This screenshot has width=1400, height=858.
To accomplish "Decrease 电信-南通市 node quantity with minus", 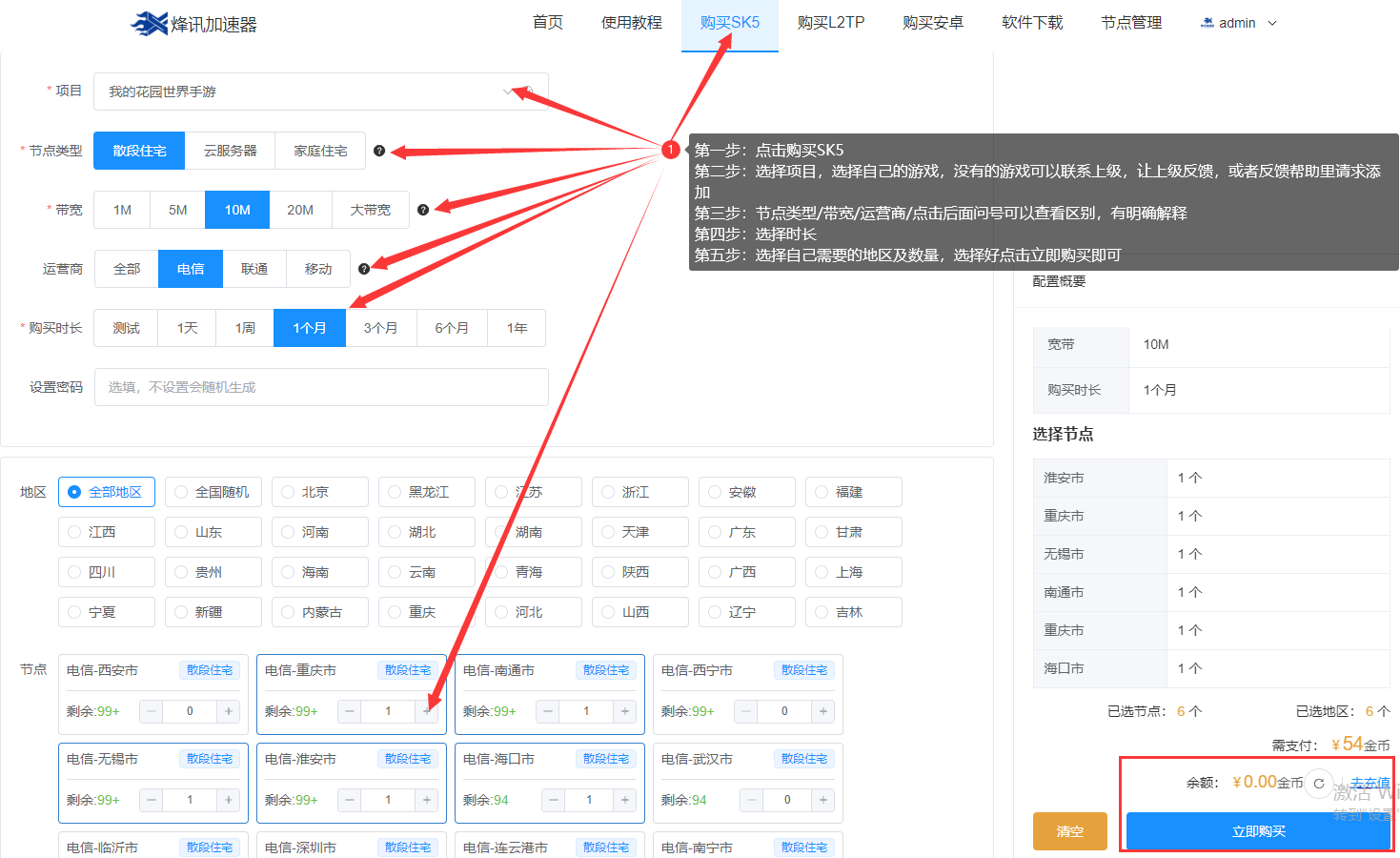I will 548,711.
